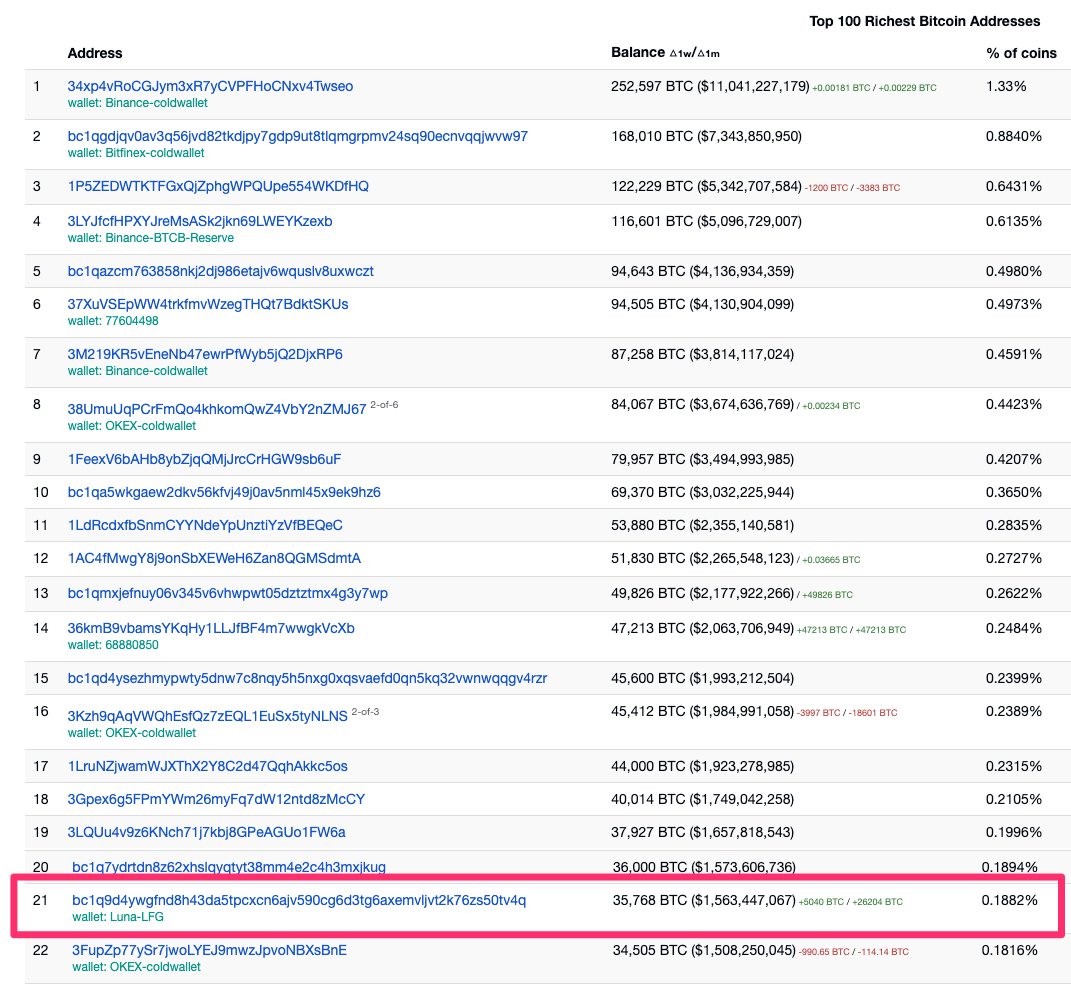Select the 1.33% of coins value

[1006, 87]
